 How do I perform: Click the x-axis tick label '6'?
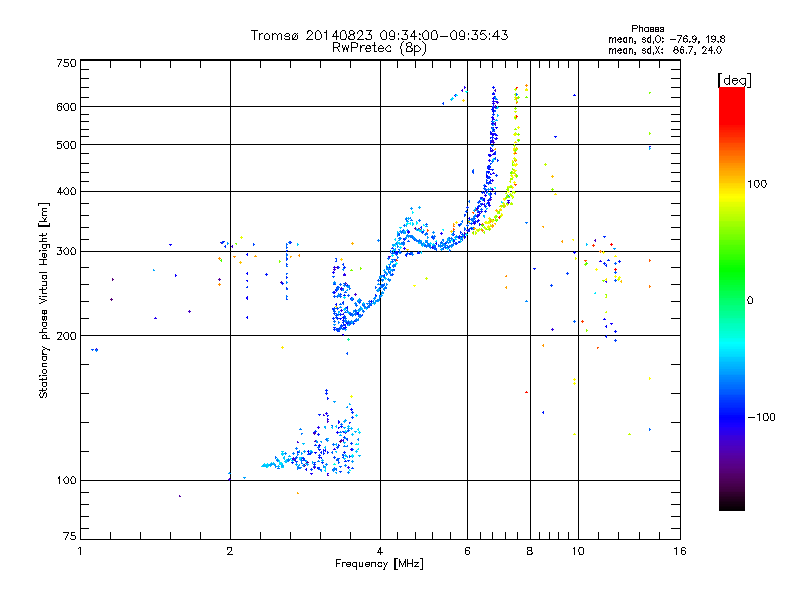pyautogui.click(x=467, y=551)
